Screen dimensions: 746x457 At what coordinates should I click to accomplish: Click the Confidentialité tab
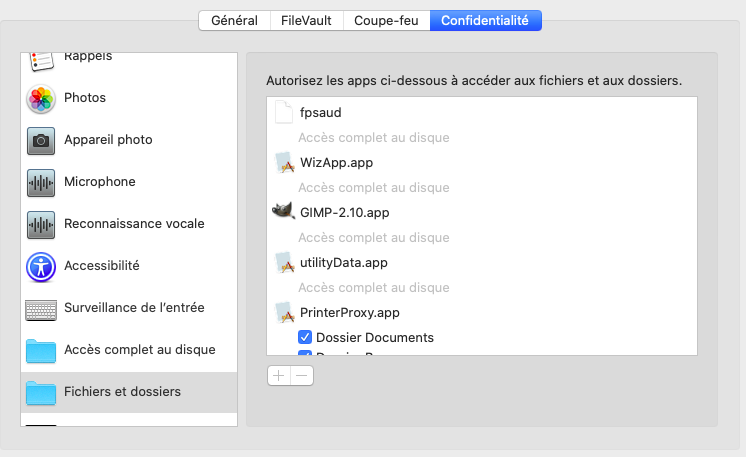[x=485, y=20]
